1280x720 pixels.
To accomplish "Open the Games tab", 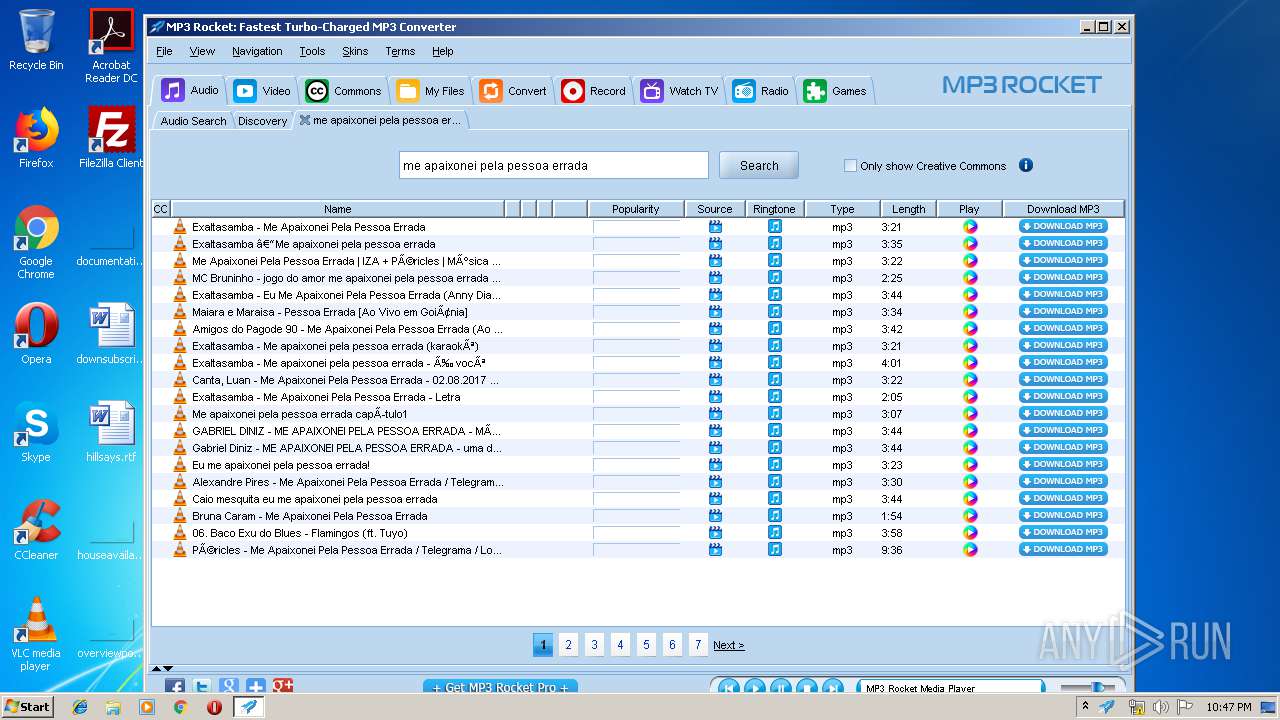I will pos(835,91).
